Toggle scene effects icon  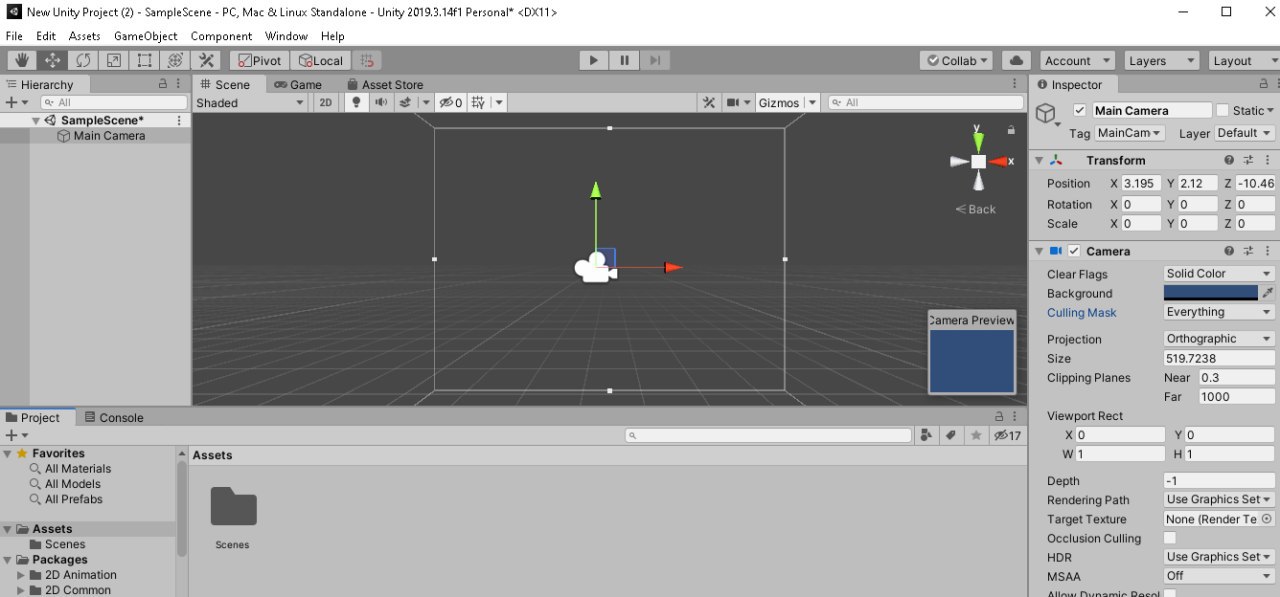coord(406,102)
